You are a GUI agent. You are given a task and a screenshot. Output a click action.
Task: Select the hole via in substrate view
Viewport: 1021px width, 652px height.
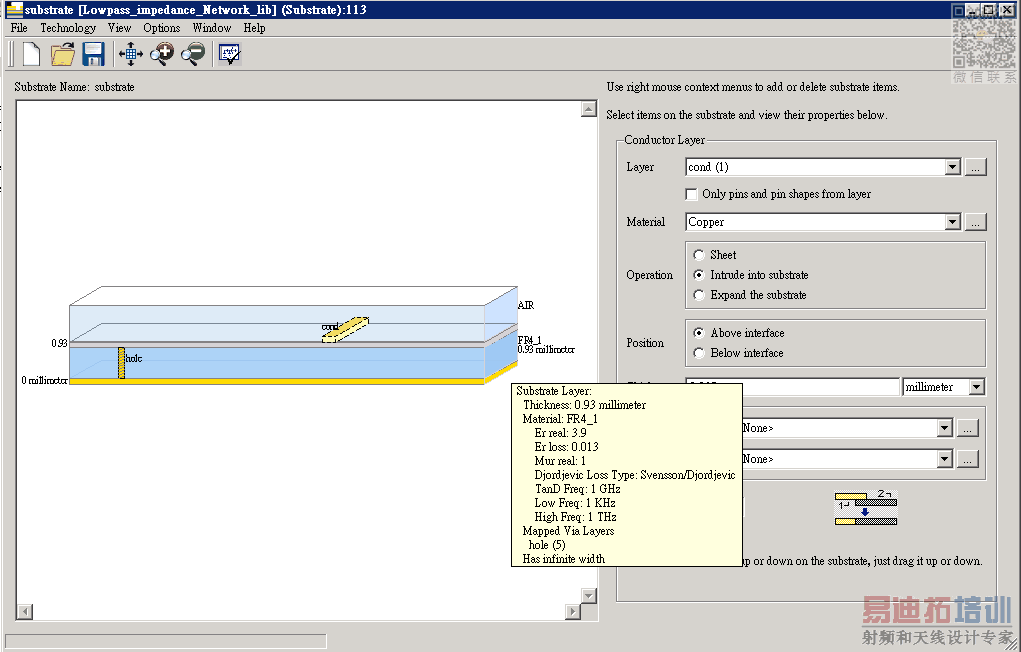coord(121,363)
